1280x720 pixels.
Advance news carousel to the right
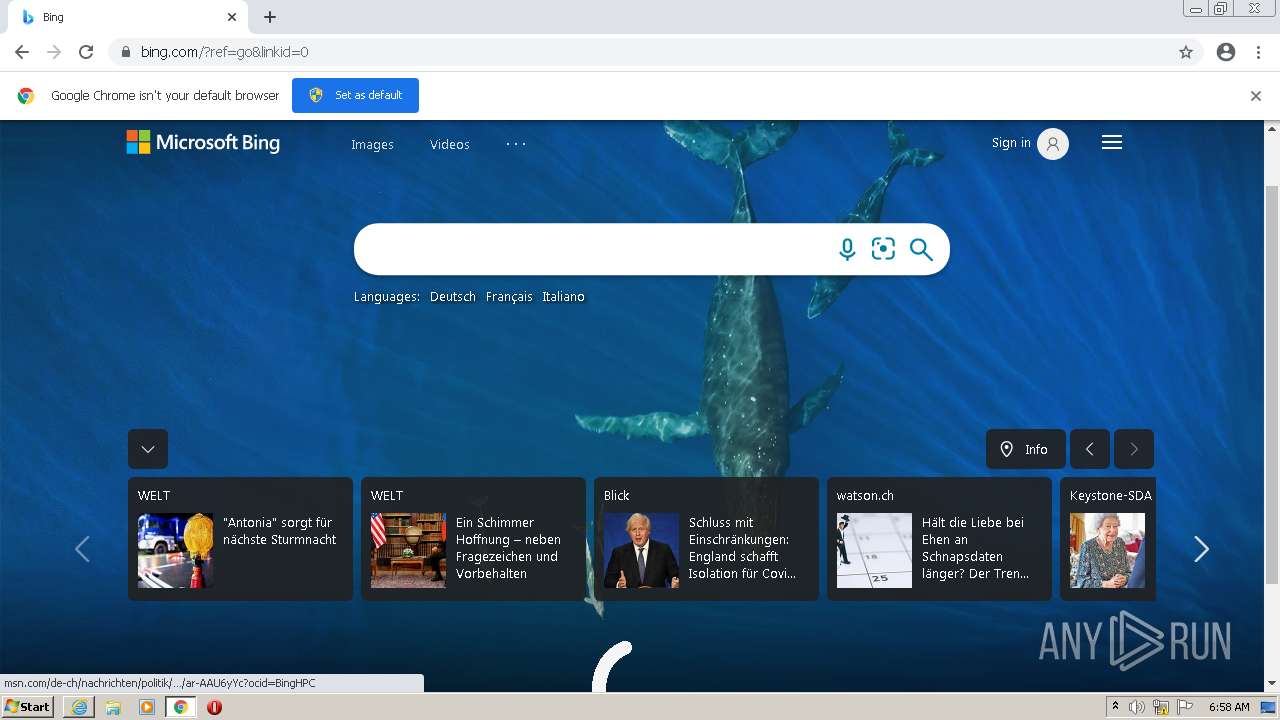[1201, 549]
